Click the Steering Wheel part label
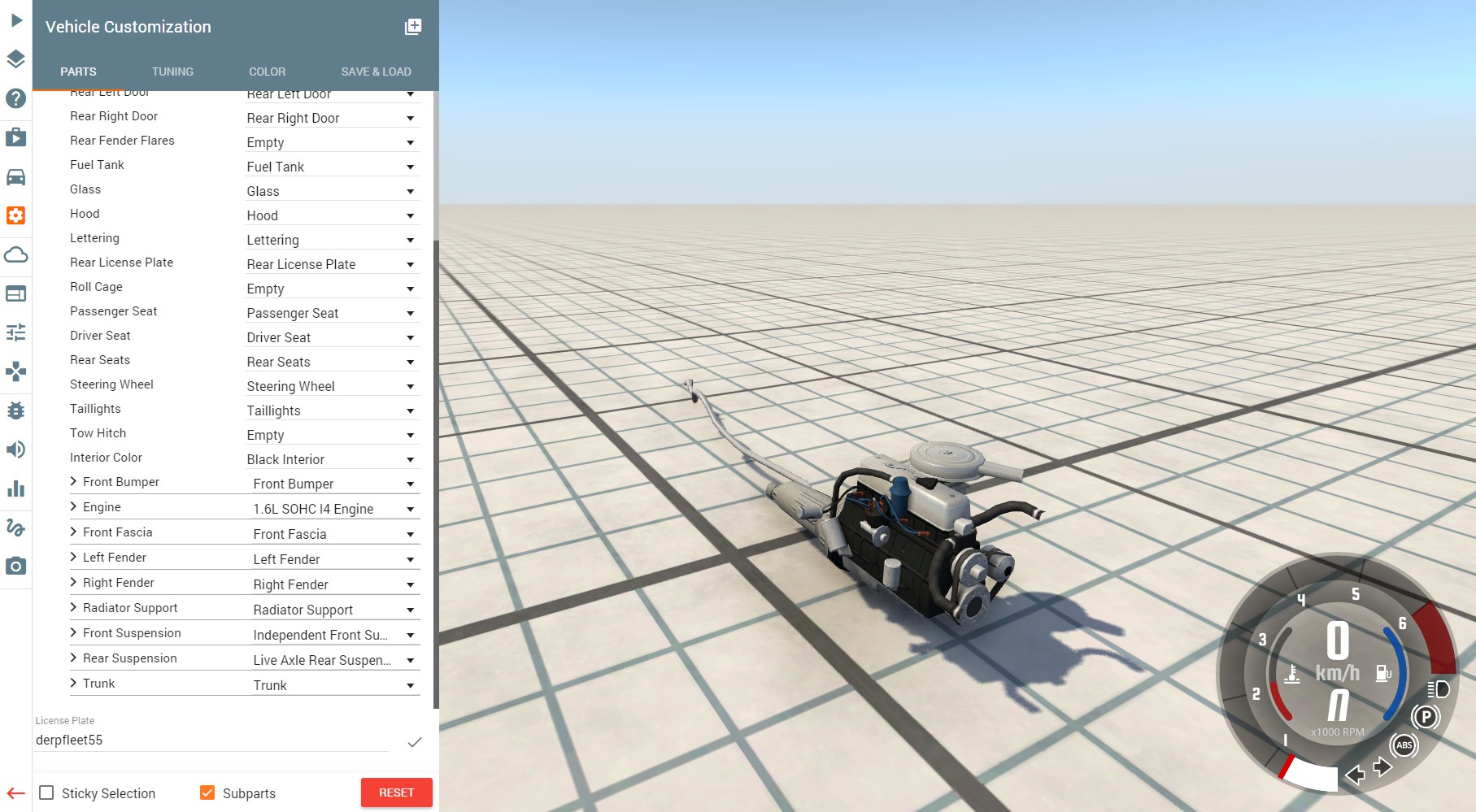This screenshot has width=1476, height=812. point(111,384)
